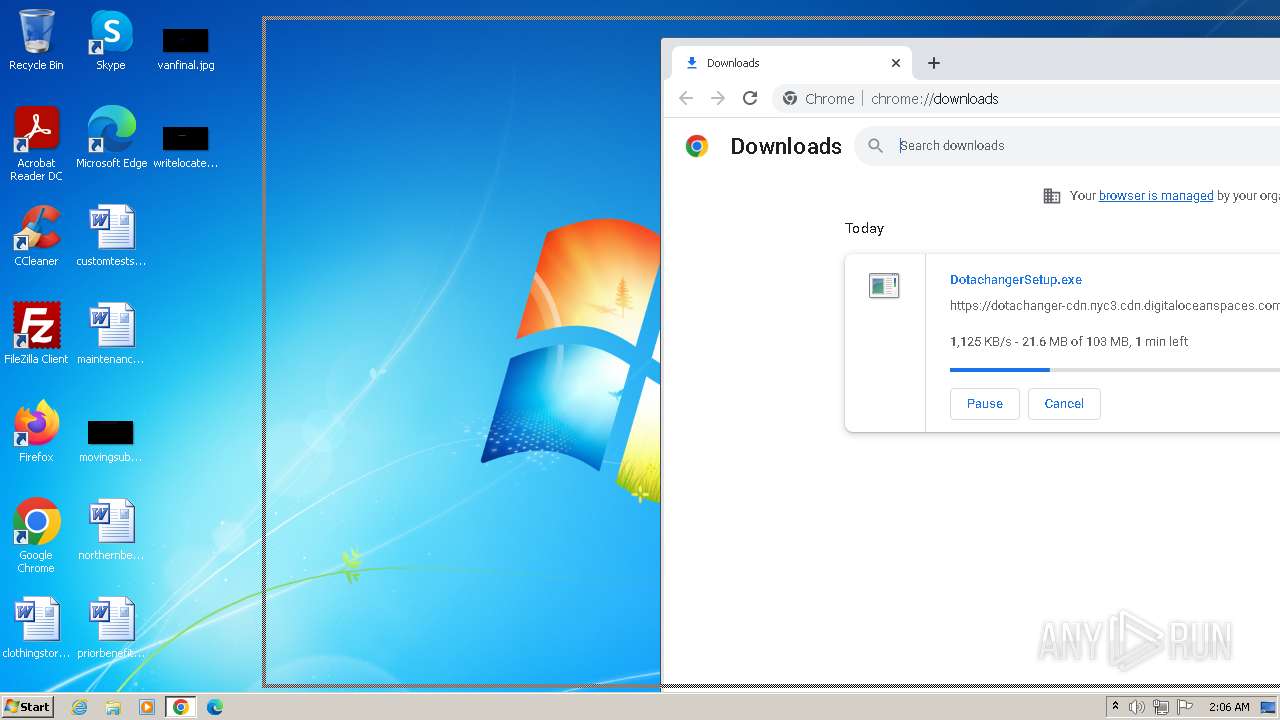Open Microsoft Edge from the taskbar
This screenshot has height=720, width=1280.
click(215, 707)
